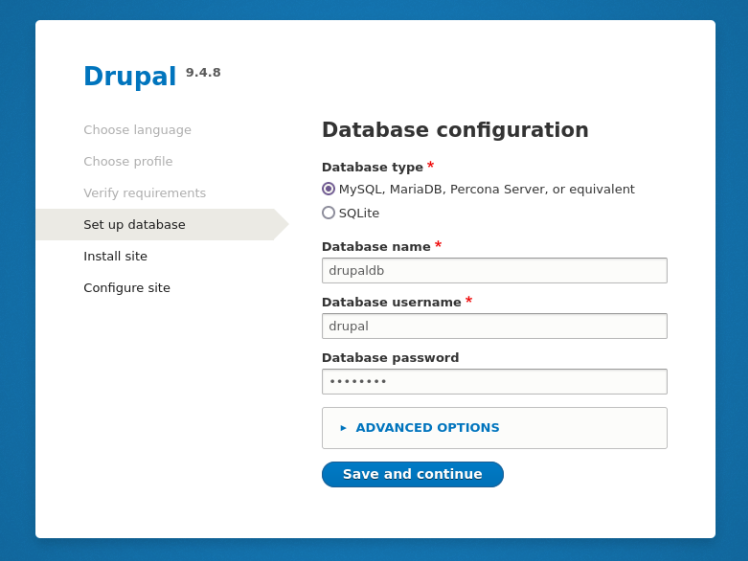748x561 pixels.
Task: Click the Verify requirements step
Action: [x=145, y=193]
